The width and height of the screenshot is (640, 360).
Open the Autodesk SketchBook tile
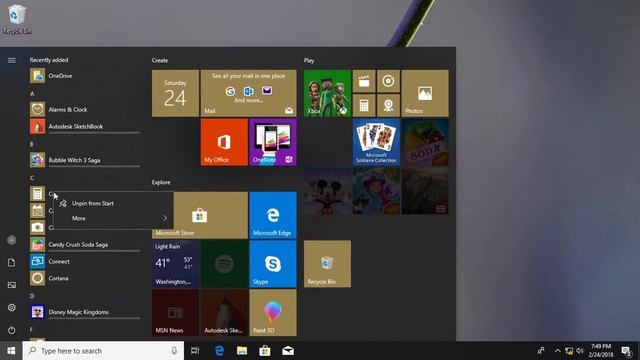tap(224, 313)
